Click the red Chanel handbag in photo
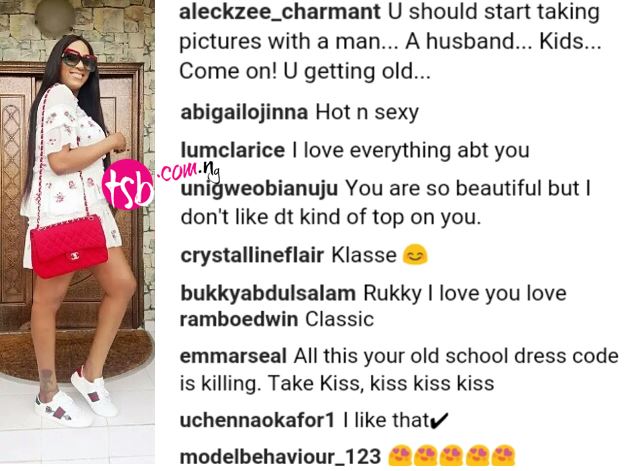 point(69,245)
